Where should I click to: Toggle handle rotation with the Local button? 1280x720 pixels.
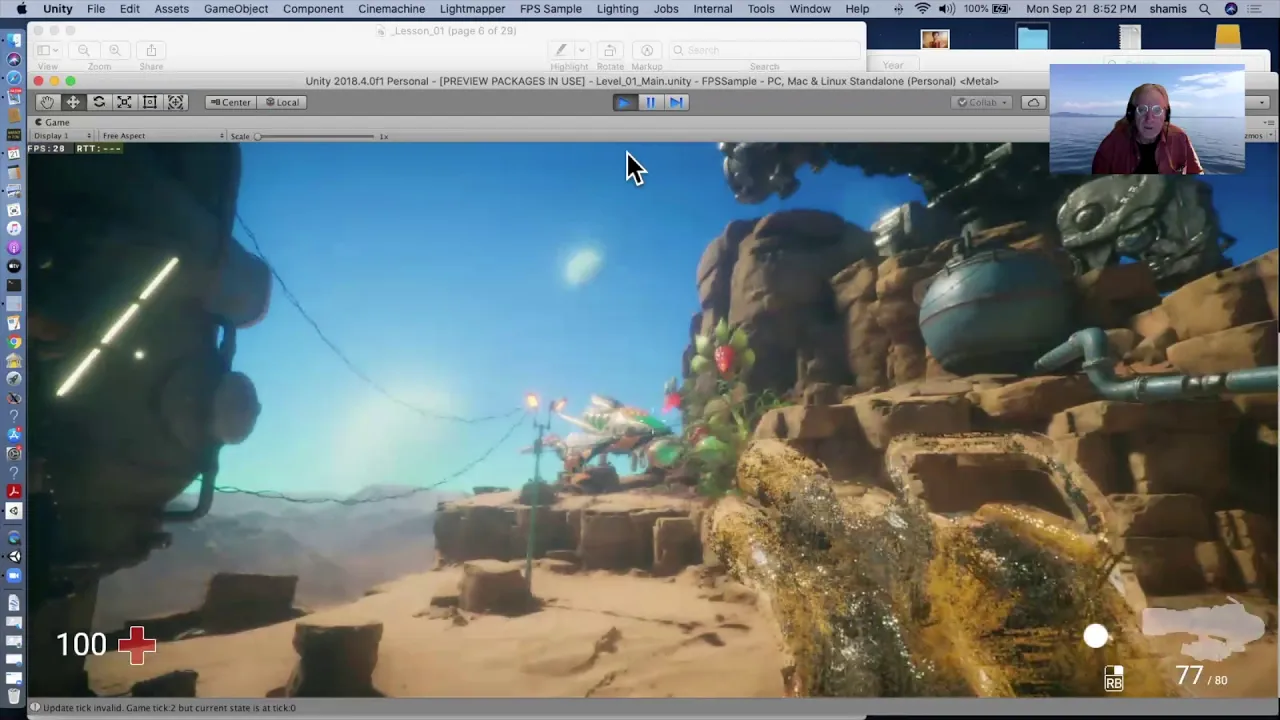281,102
